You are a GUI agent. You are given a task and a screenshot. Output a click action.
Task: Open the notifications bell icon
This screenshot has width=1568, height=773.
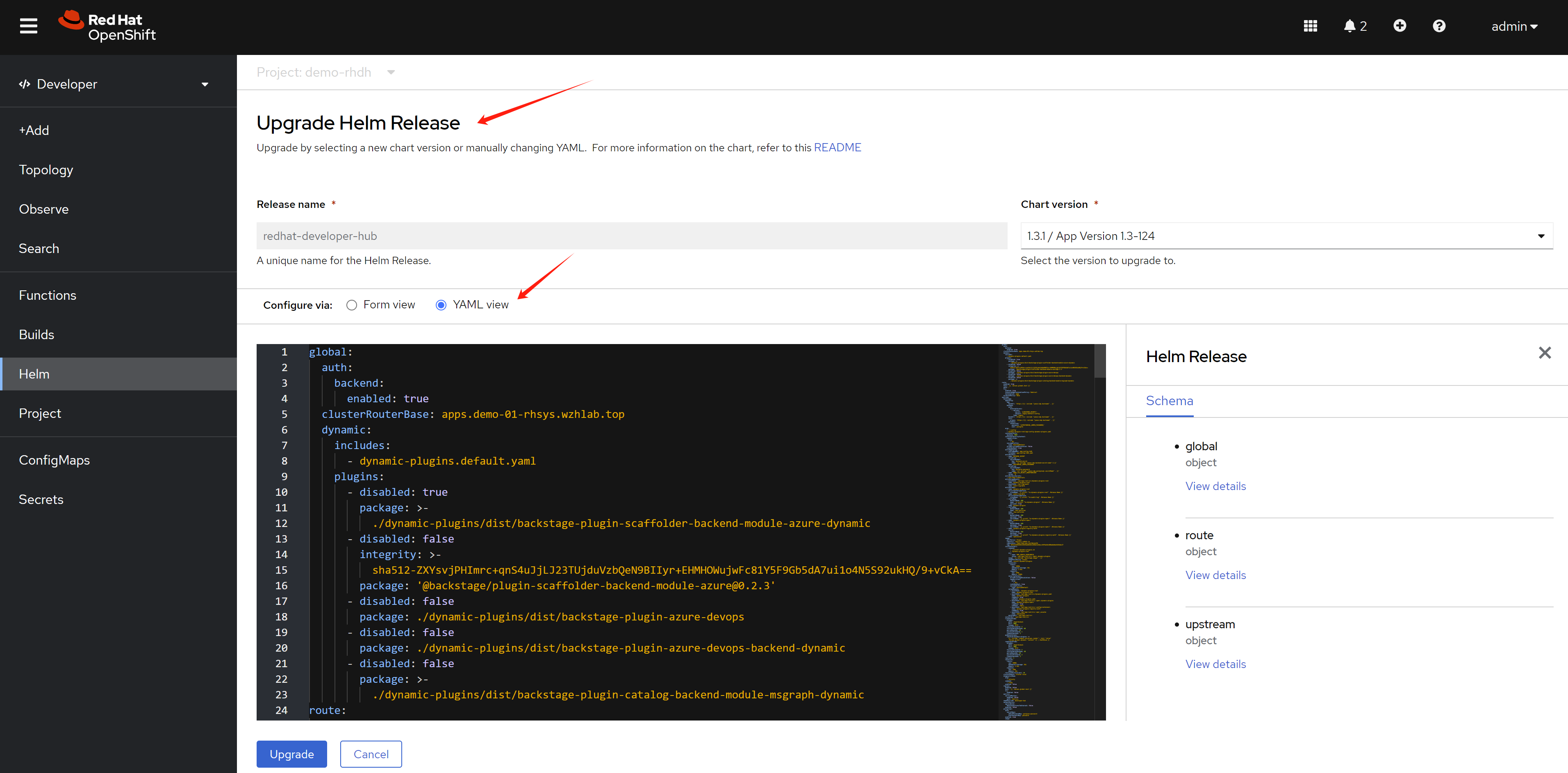[x=1350, y=26]
